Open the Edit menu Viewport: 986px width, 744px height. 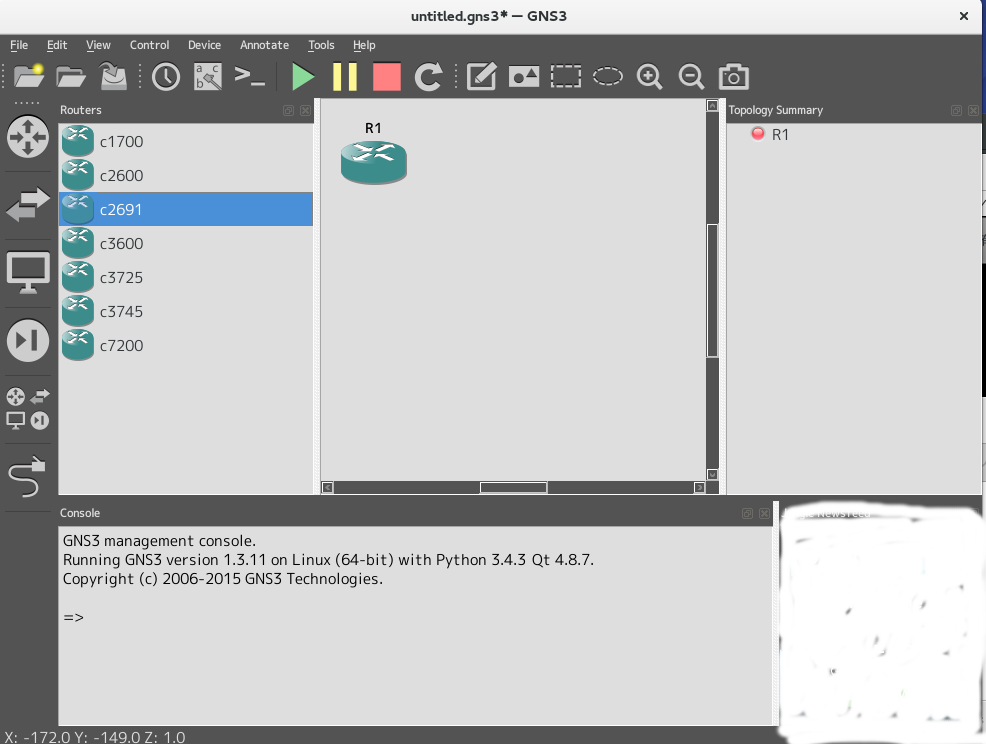coord(57,45)
